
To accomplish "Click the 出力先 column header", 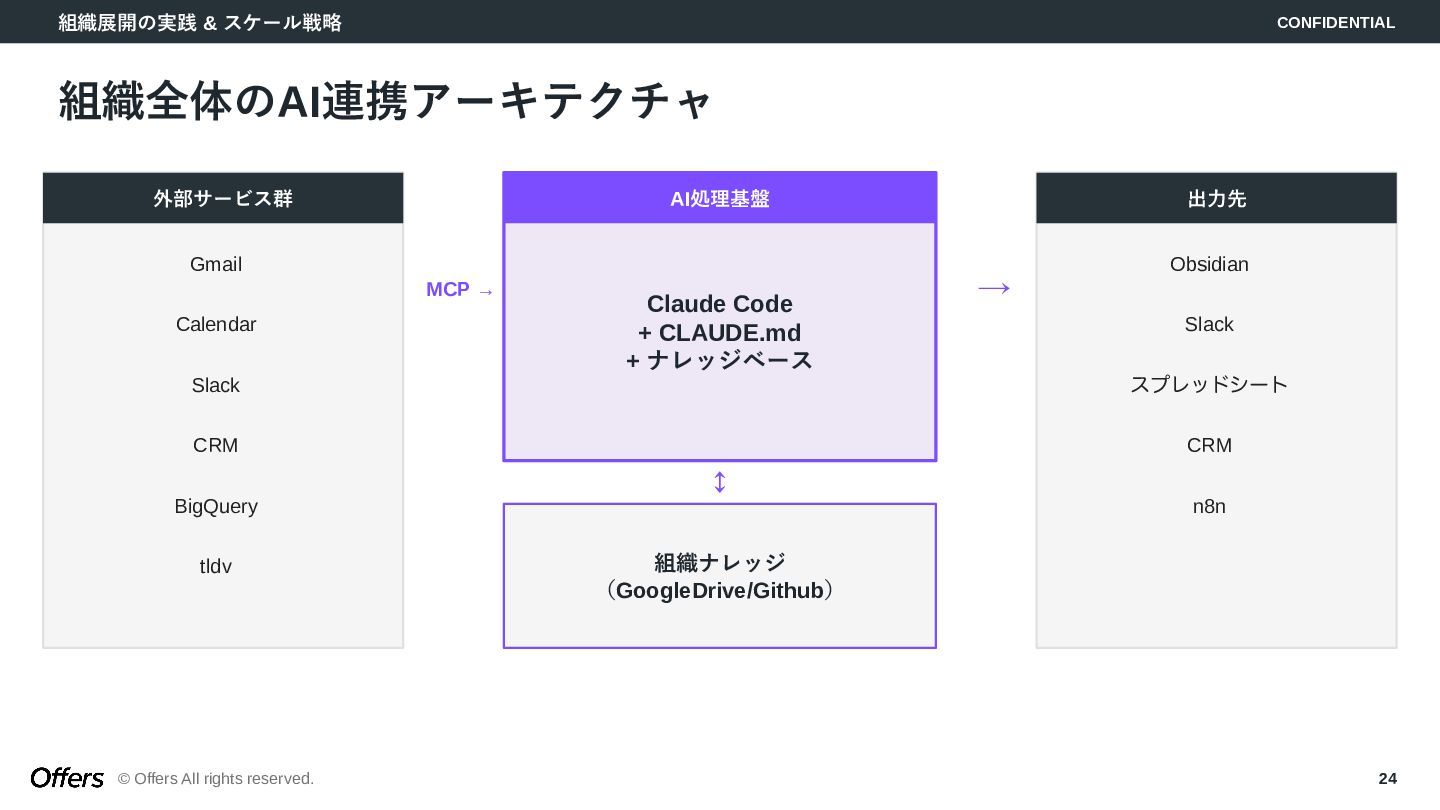I will pyautogui.click(x=1216, y=198).
